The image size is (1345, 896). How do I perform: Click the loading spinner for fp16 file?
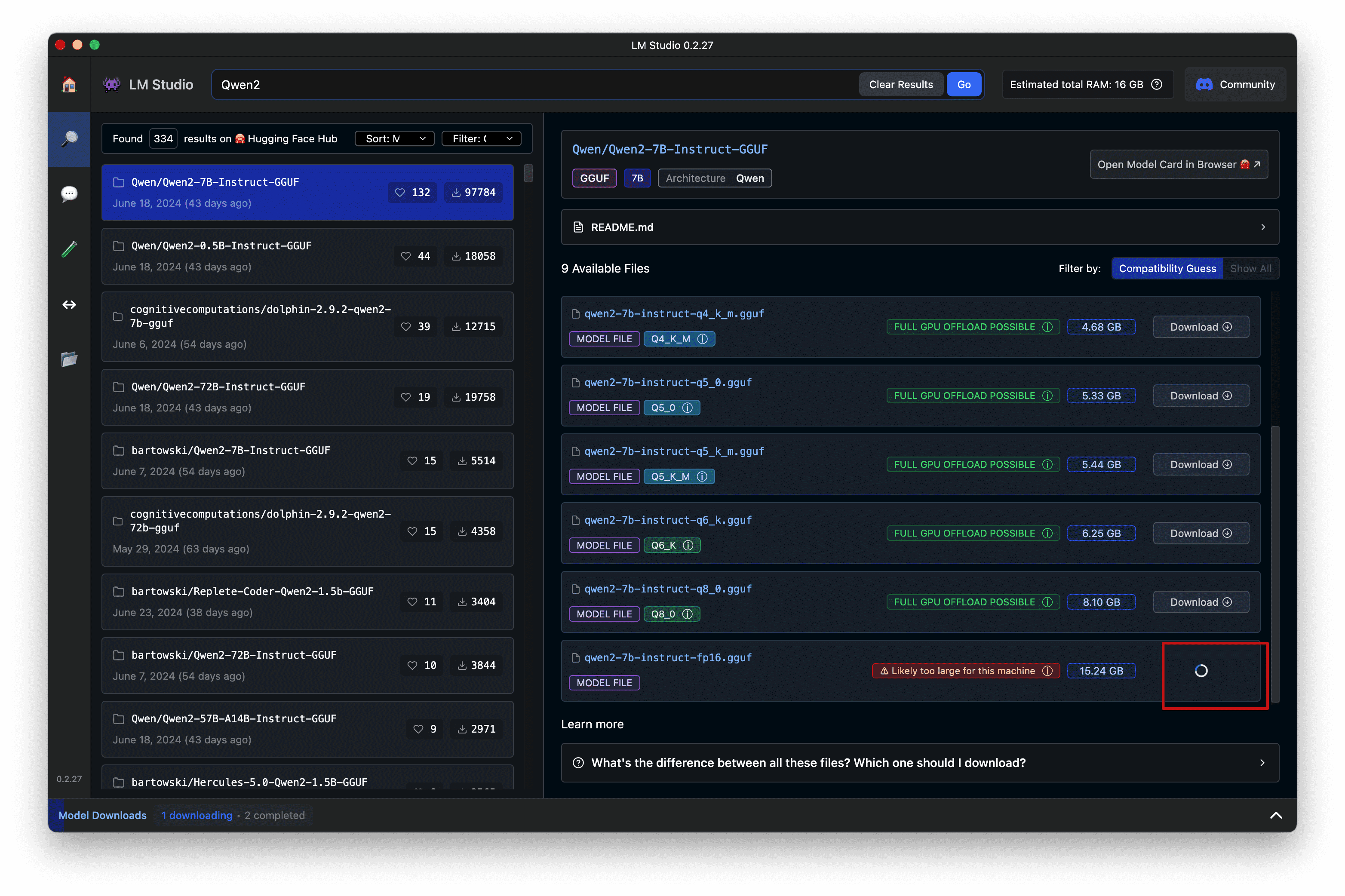1201,671
